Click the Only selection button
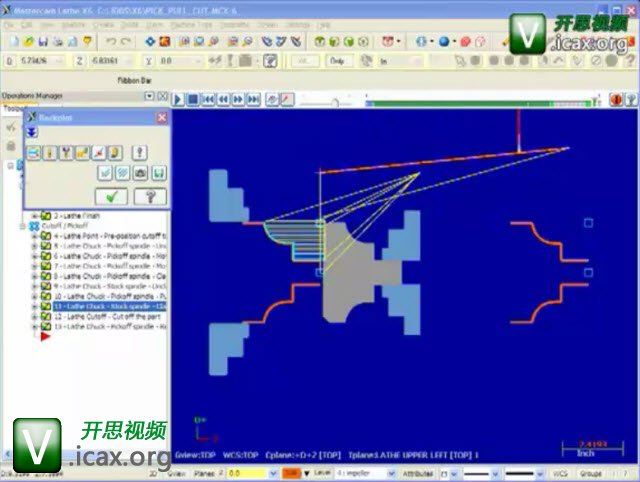Viewport: 640px width, 482px height. point(337,61)
